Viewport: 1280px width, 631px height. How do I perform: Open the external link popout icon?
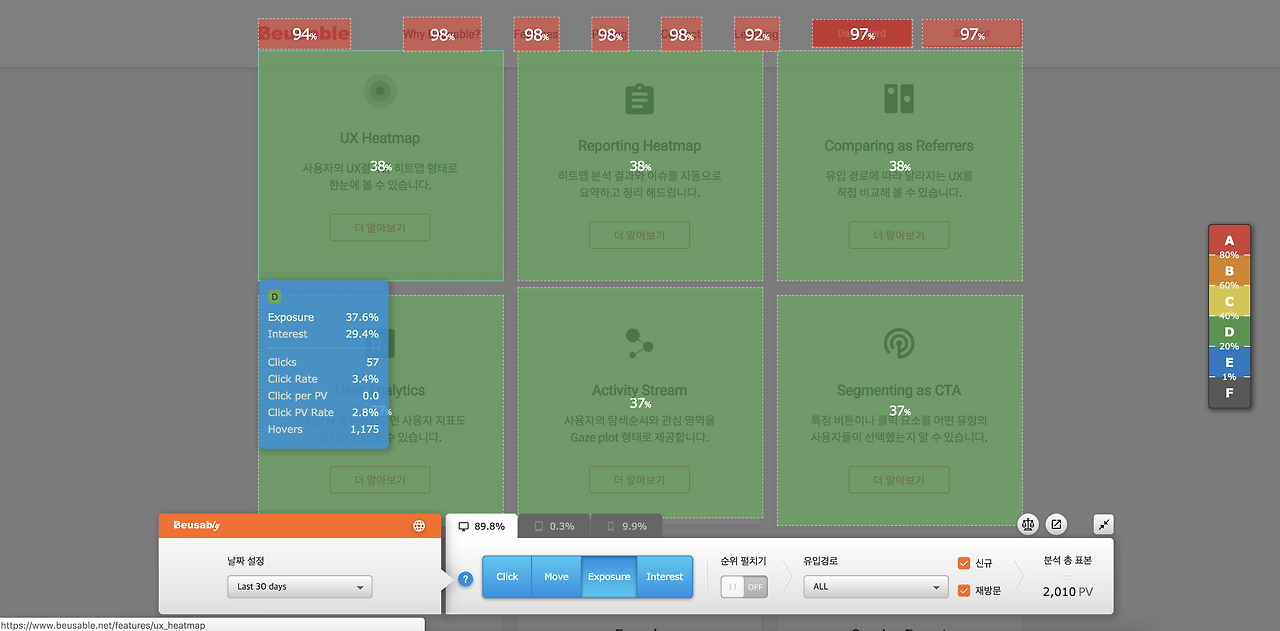click(1056, 524)
